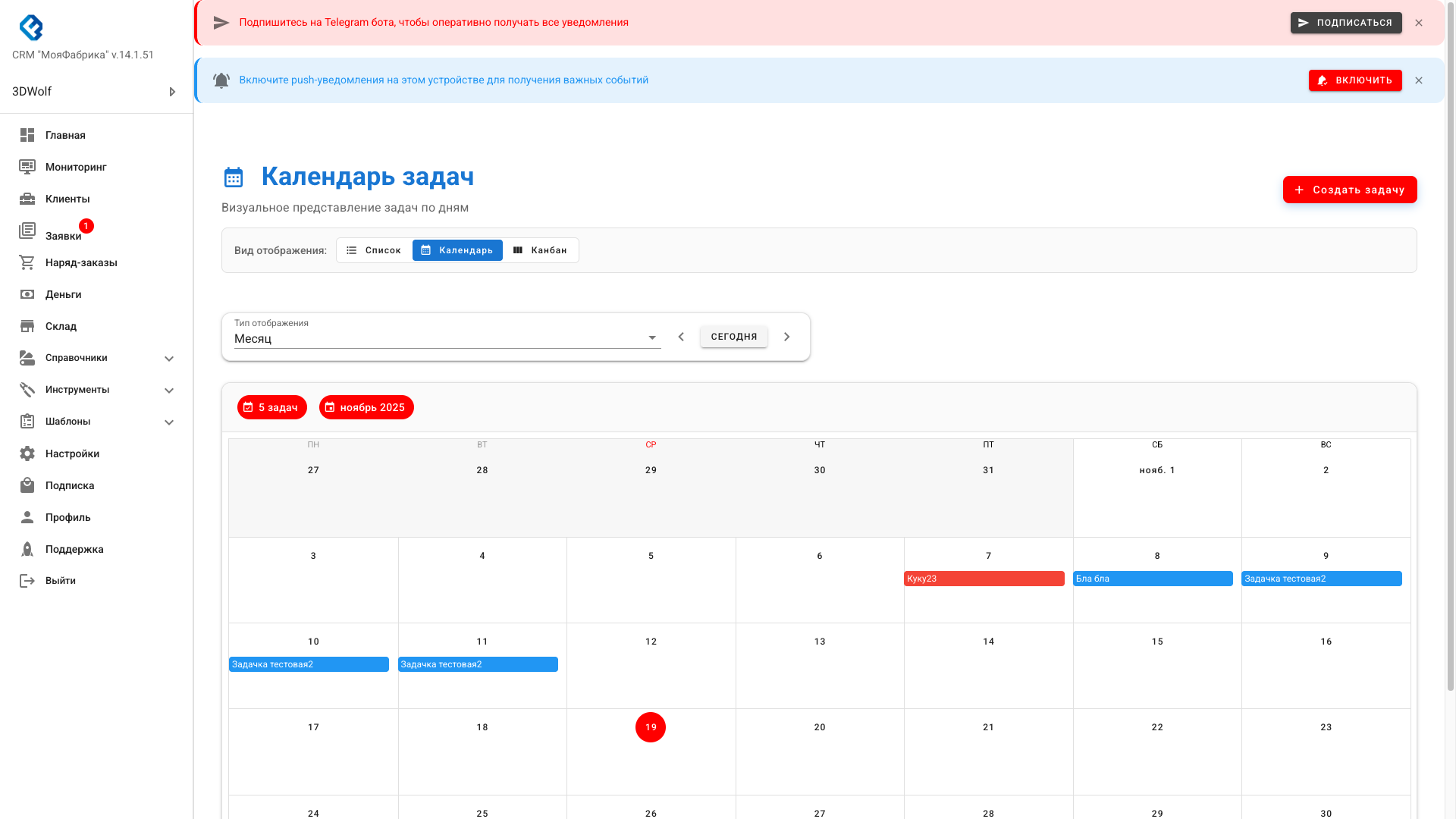Open Настройки in sidebar menu
This screenshot has height=819, width=1456.
72,453
